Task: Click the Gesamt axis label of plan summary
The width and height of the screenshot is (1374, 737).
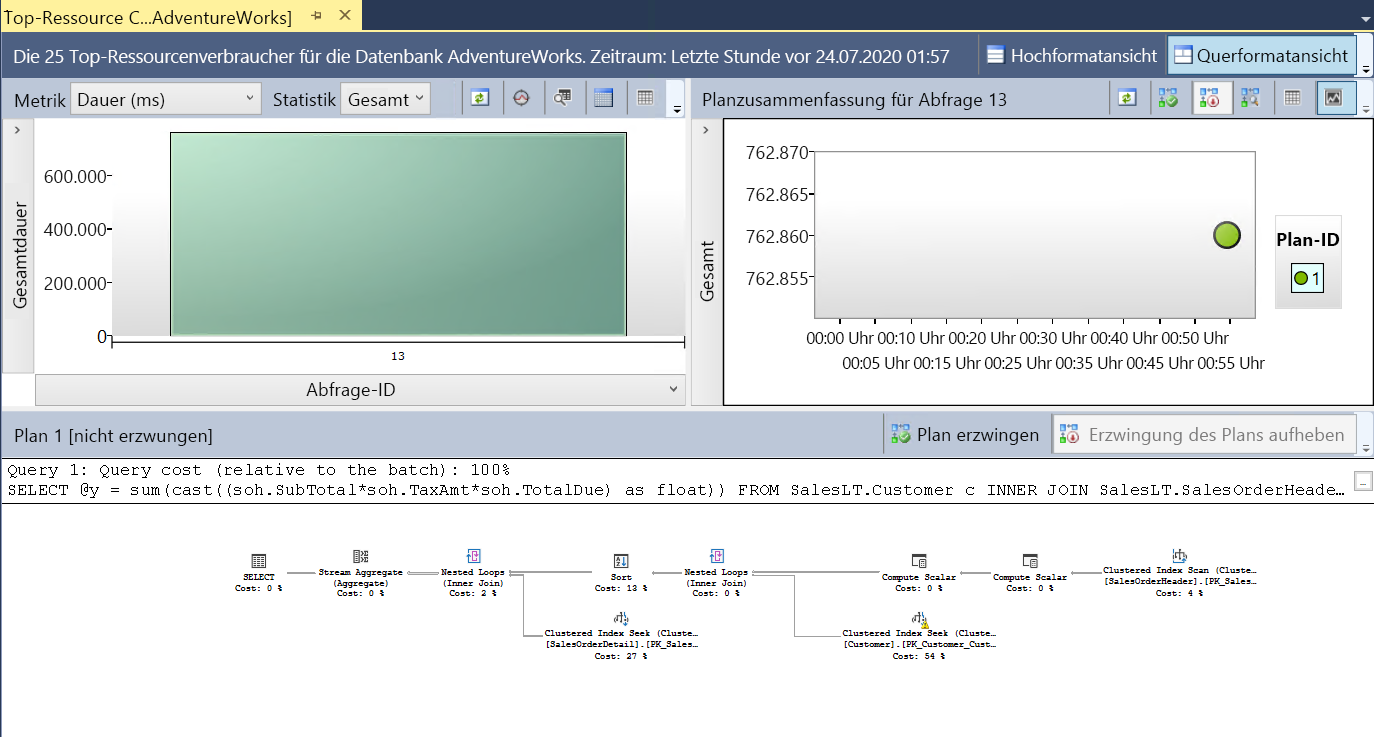Action: [x=709, y=271]
